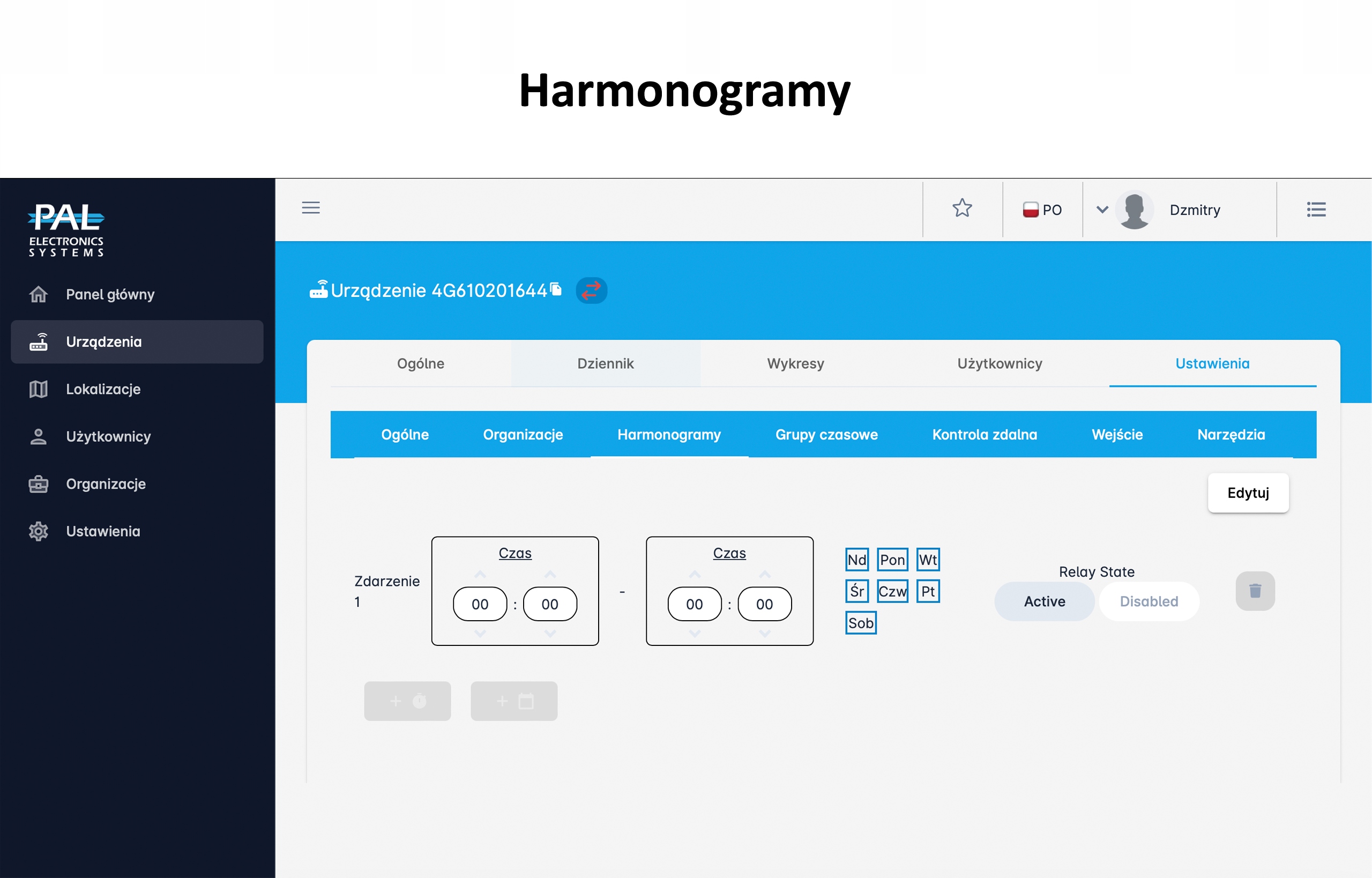Expand the Dzmitry user dropdown chevron
The image size is (1372, 878).
(1102, 209)
